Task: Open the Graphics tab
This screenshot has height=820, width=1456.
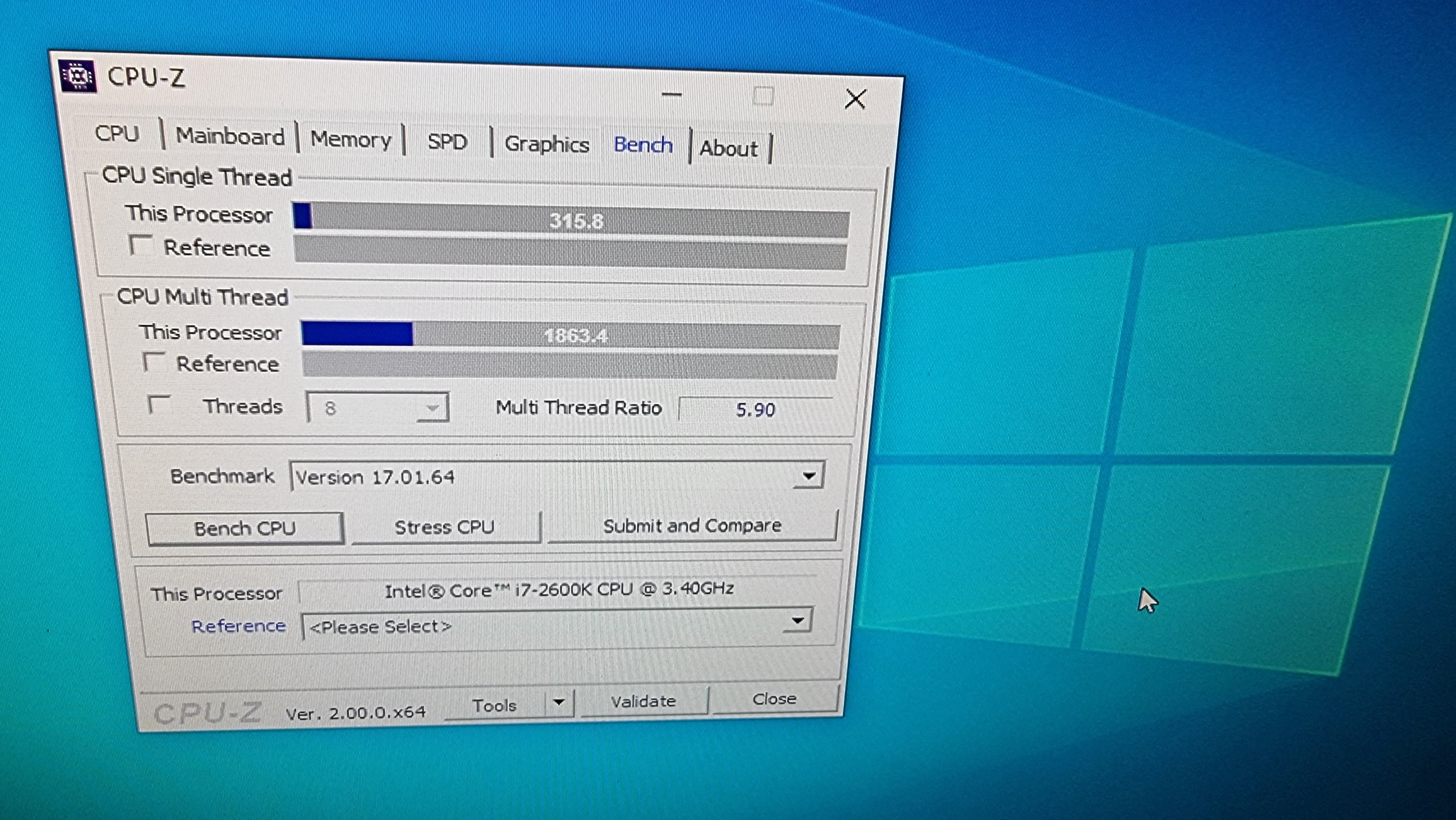Action: coord(547,144)
